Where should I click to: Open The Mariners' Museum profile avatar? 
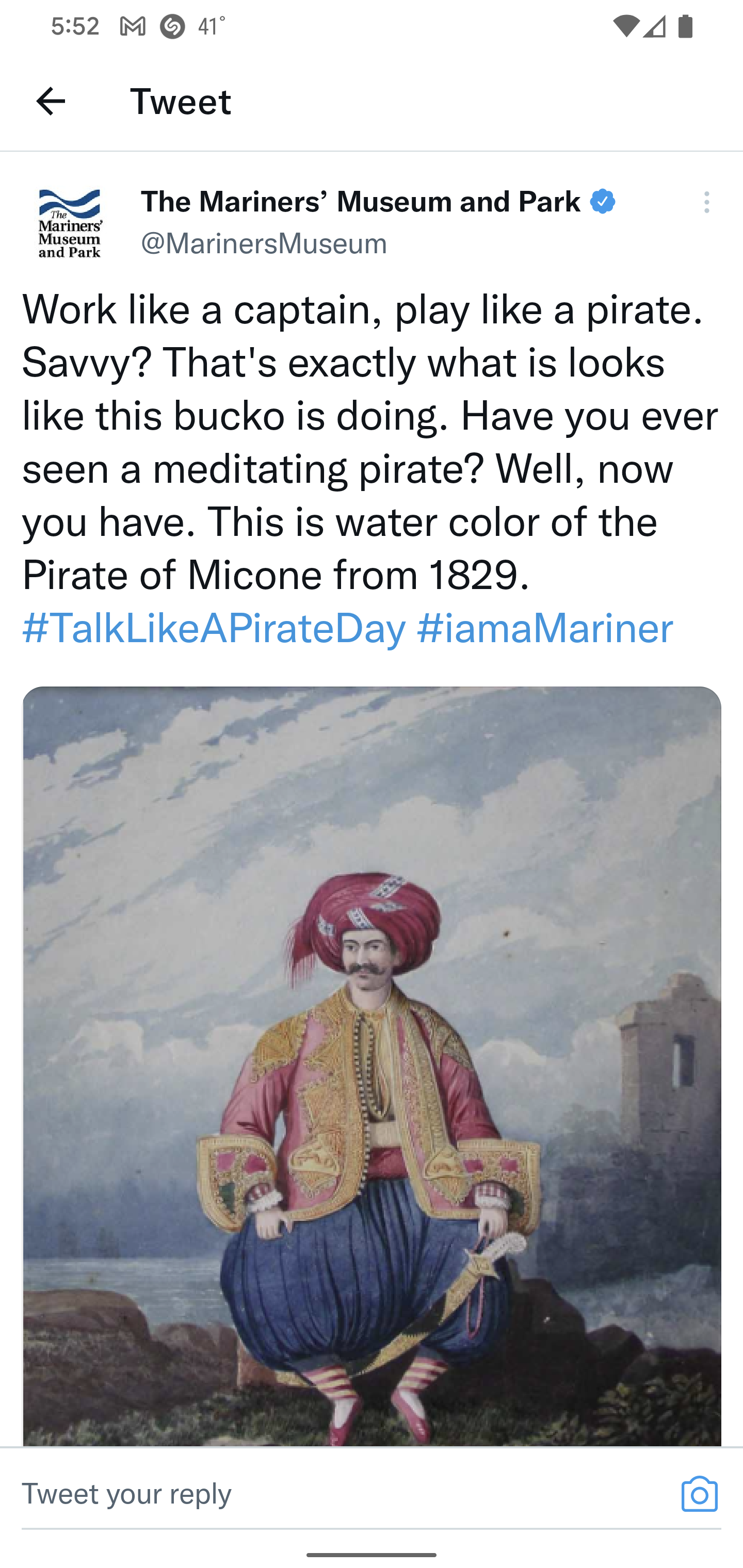(70, 223)
